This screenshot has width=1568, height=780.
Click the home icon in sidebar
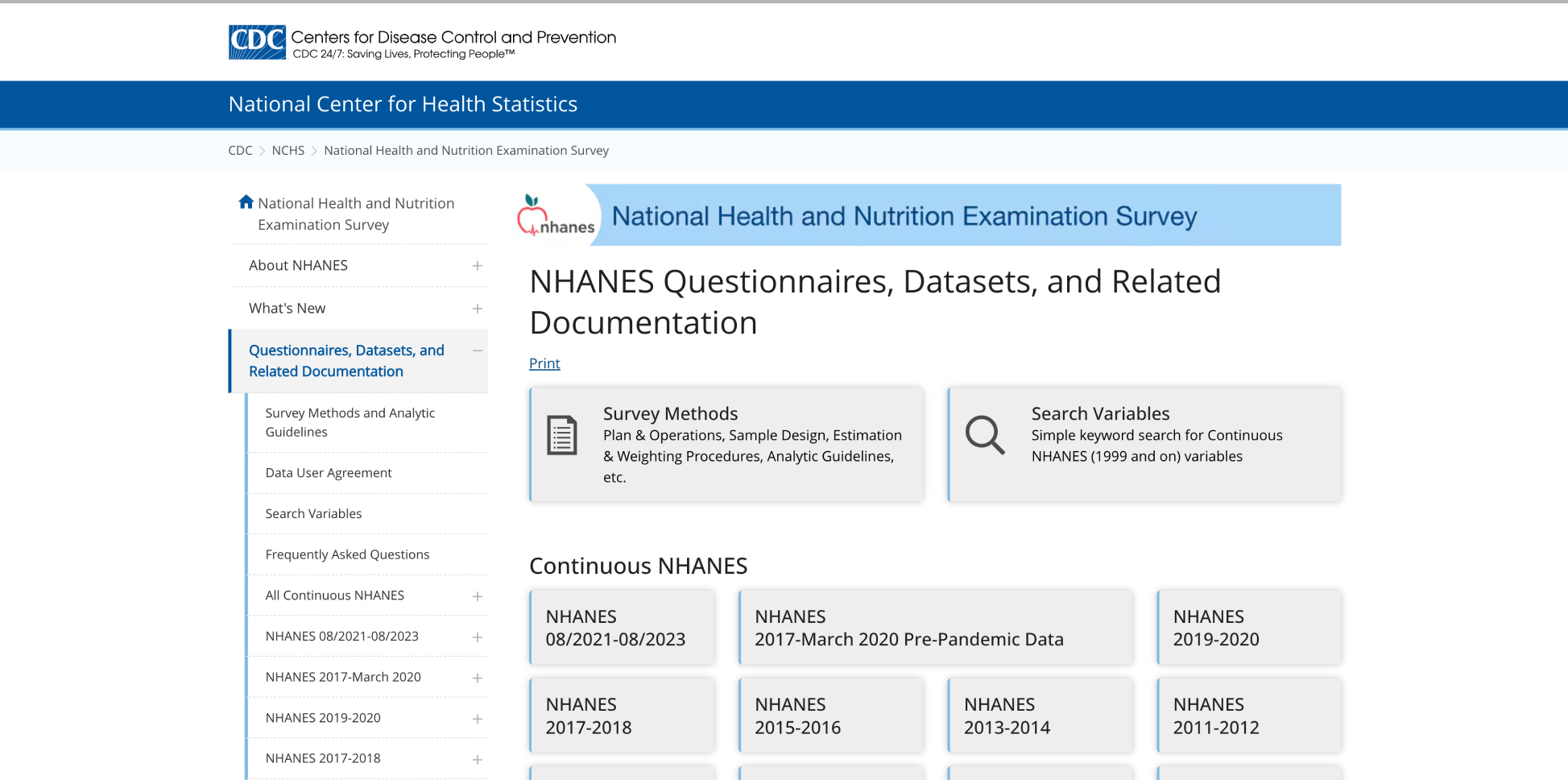pyautogui.click(x=246, y=202)
